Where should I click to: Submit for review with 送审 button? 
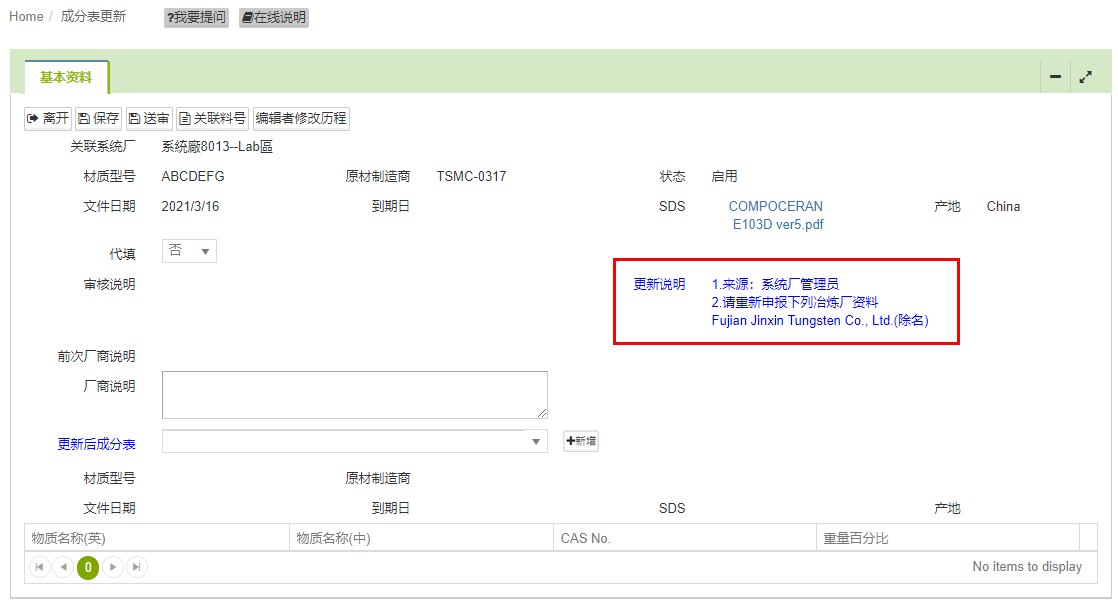pos(148,118)
